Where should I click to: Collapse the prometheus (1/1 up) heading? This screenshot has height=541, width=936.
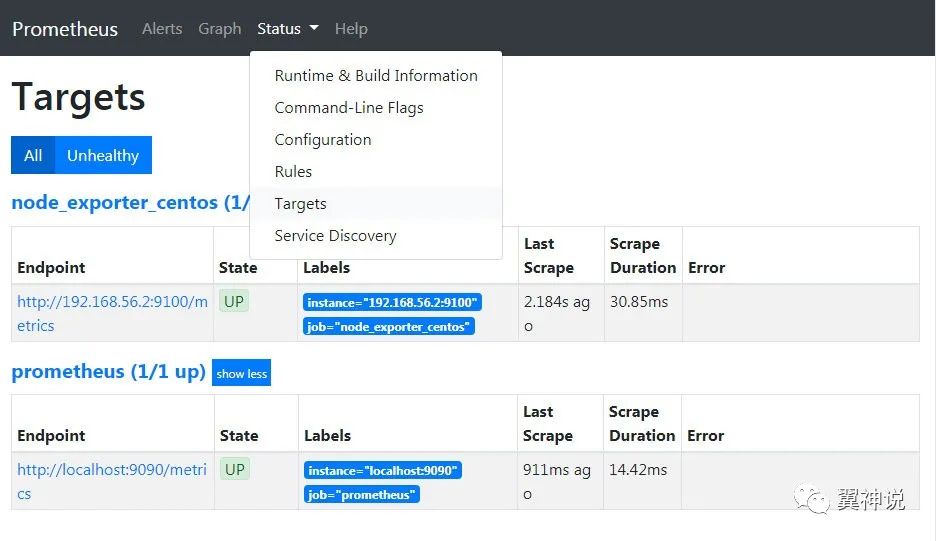108,372
